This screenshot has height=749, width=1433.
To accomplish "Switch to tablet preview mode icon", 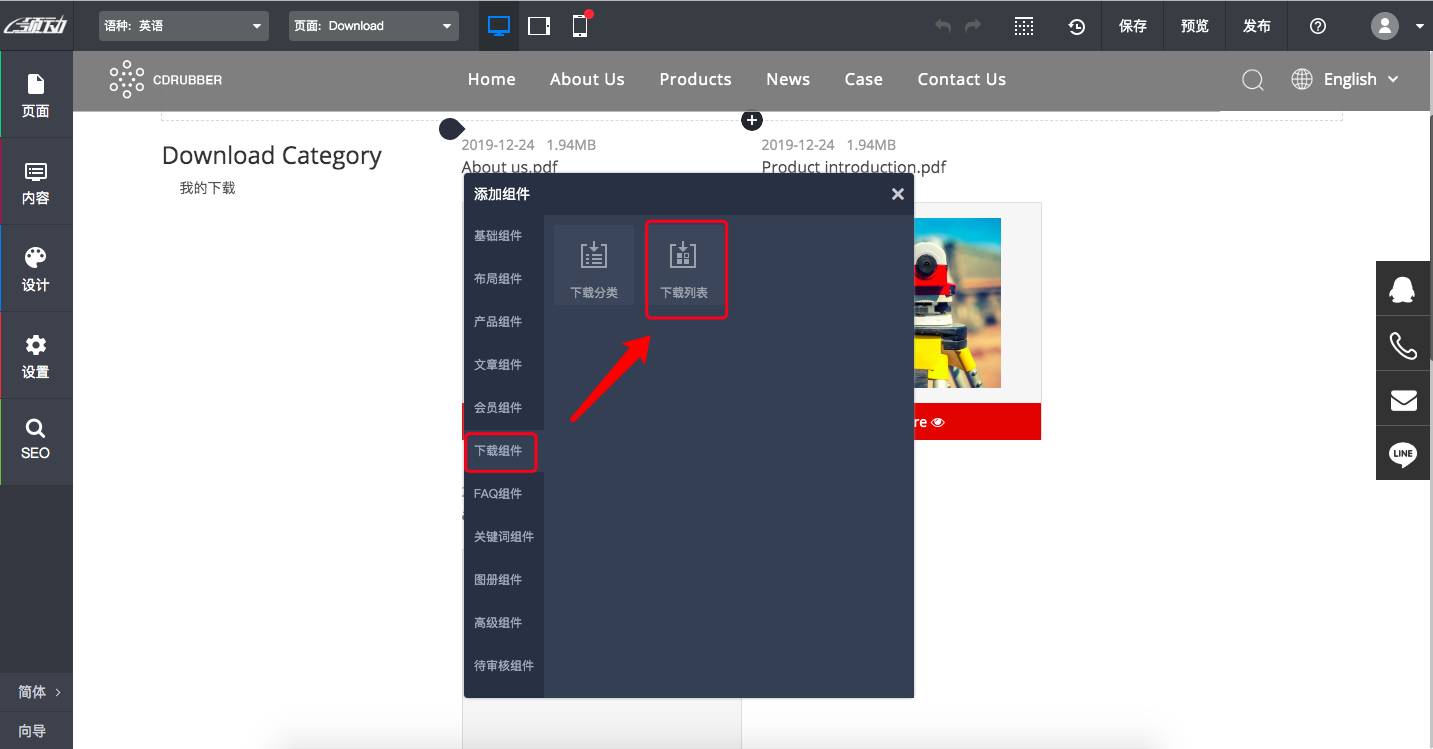I will point(539,26).
